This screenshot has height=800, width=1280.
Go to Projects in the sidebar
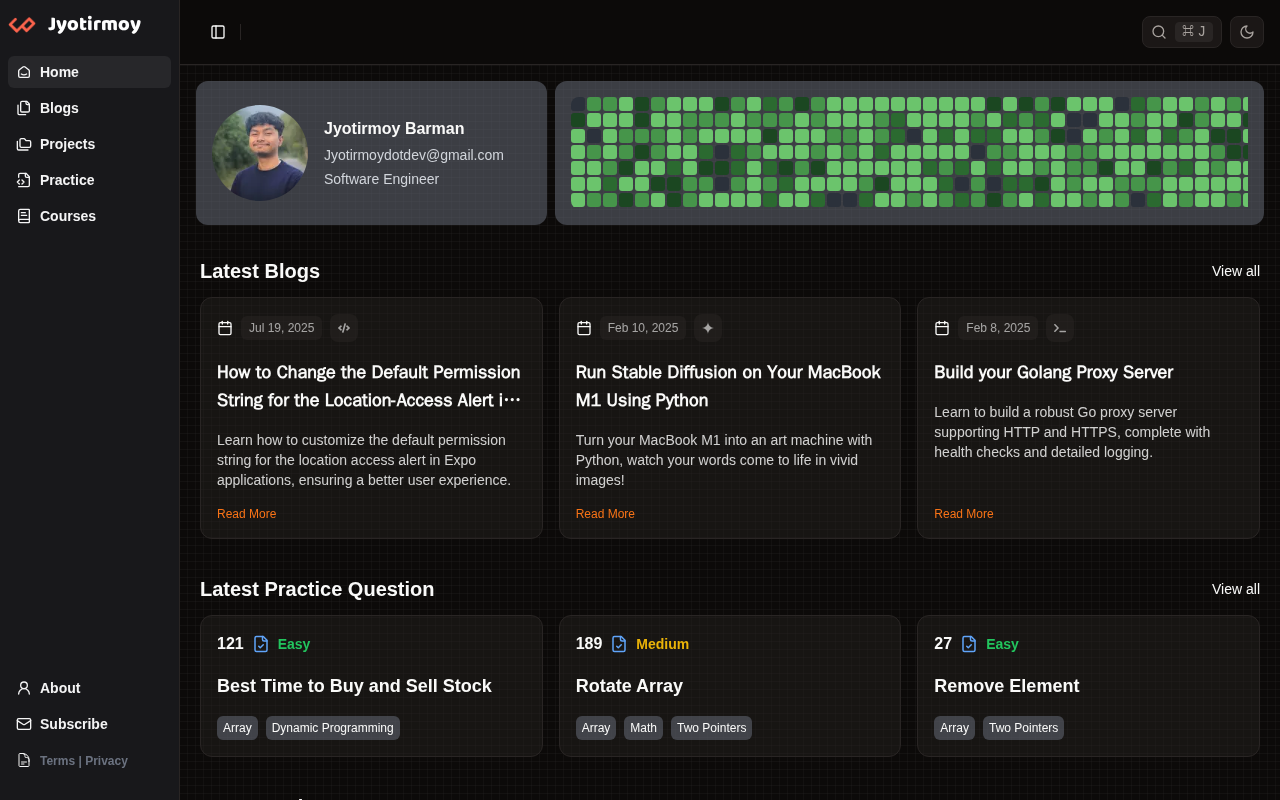click(67, 144)
